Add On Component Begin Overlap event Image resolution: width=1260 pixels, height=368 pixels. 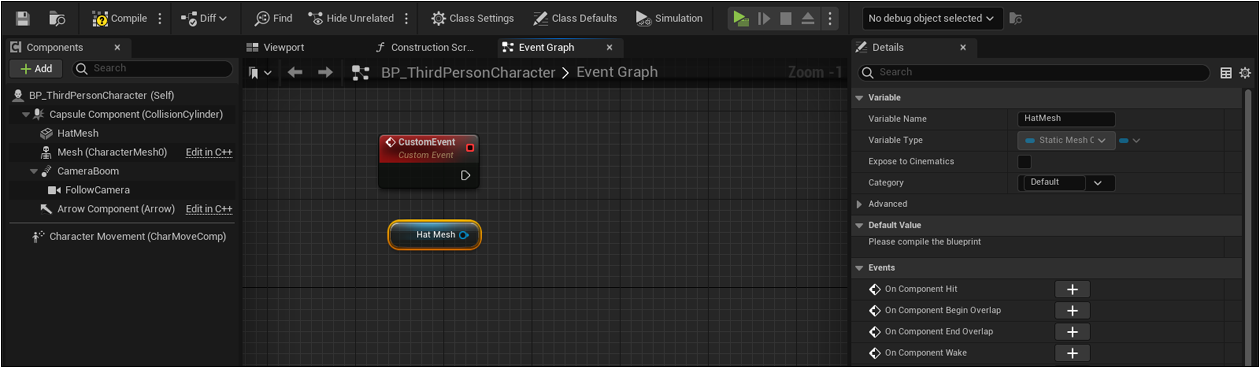point(1072,310)
